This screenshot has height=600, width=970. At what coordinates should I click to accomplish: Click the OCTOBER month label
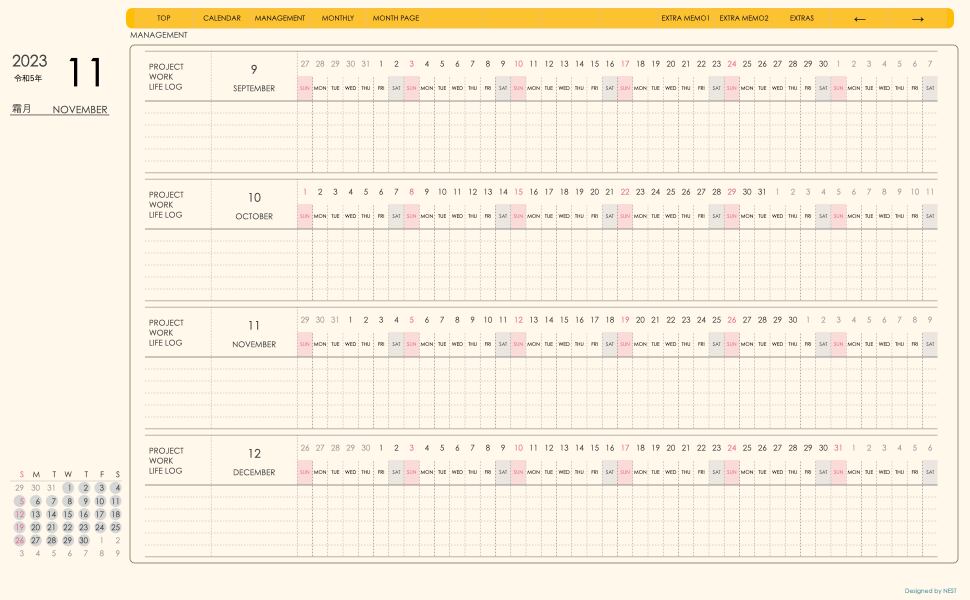(x=254, y=216)
